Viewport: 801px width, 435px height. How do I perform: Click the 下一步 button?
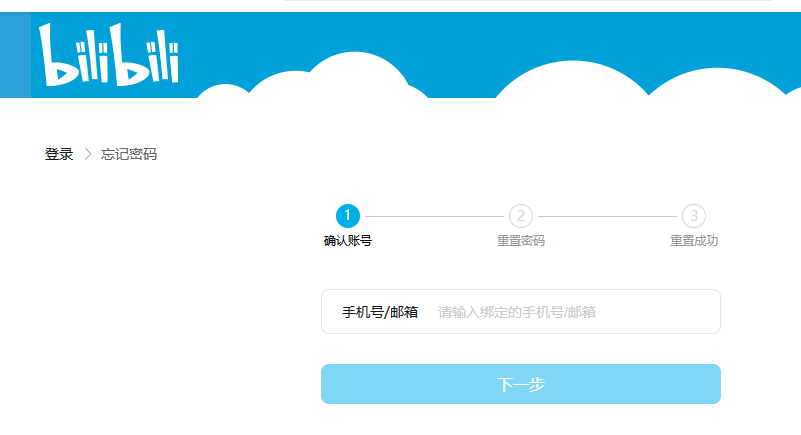tap(521, 384)
